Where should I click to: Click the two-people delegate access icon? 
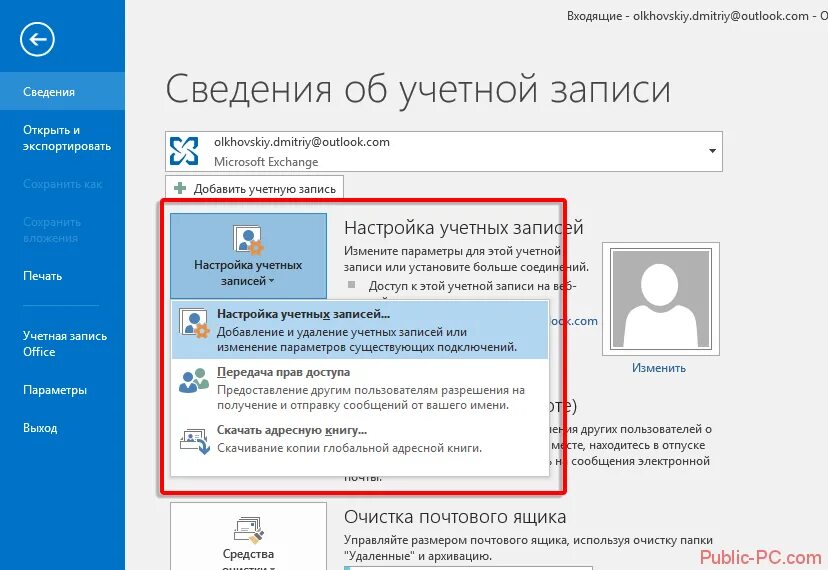pos(194,381)
